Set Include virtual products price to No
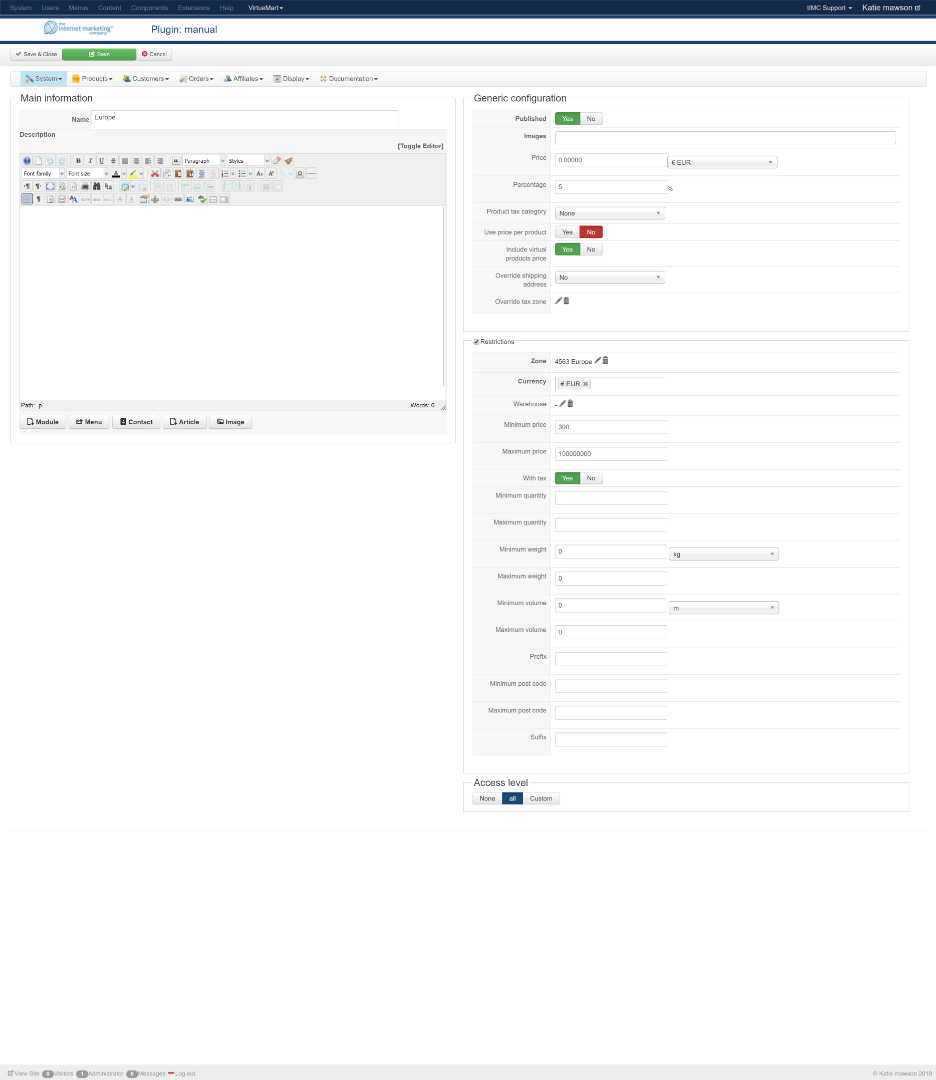The width and height of the screenshot is (936, 1080). click(591, 249)
